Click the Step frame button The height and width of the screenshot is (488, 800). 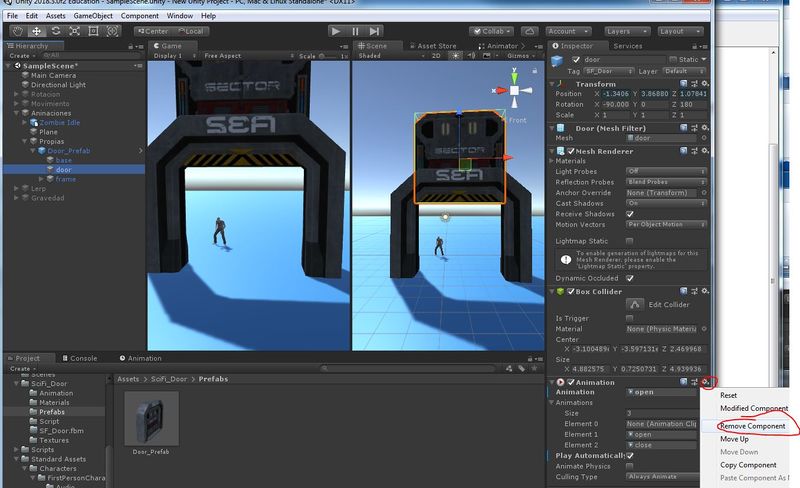click(374, 31)
